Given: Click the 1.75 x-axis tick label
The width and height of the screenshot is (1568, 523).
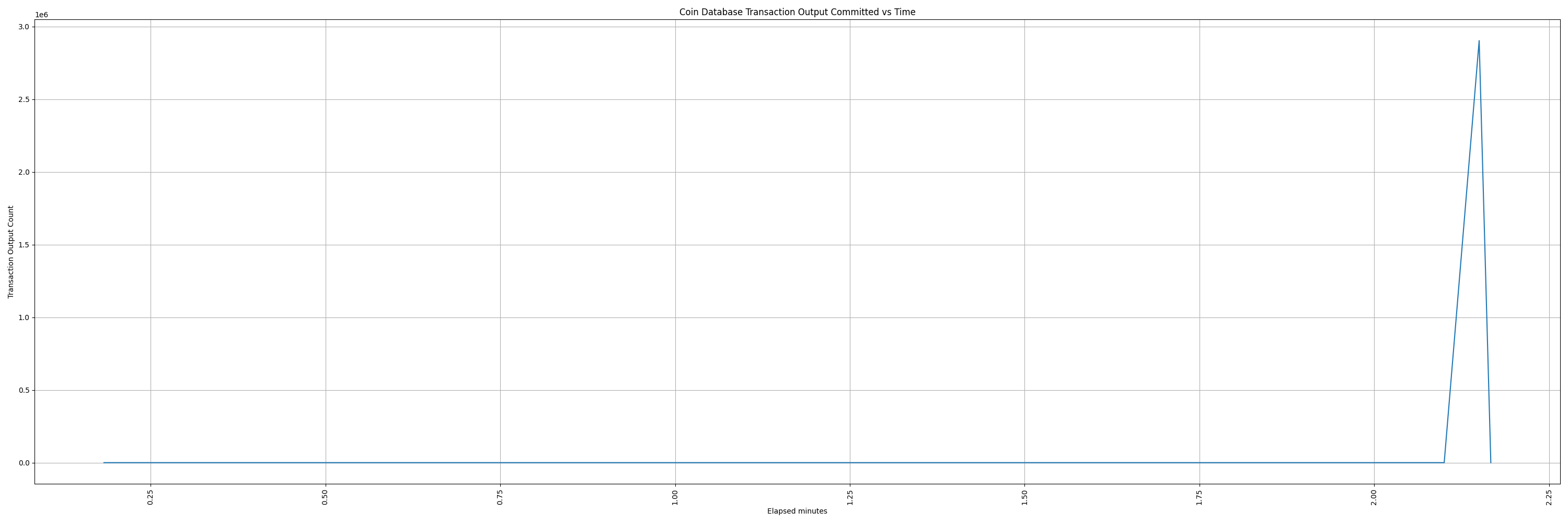Looking at the screenshot, I should coord(1200,497).
